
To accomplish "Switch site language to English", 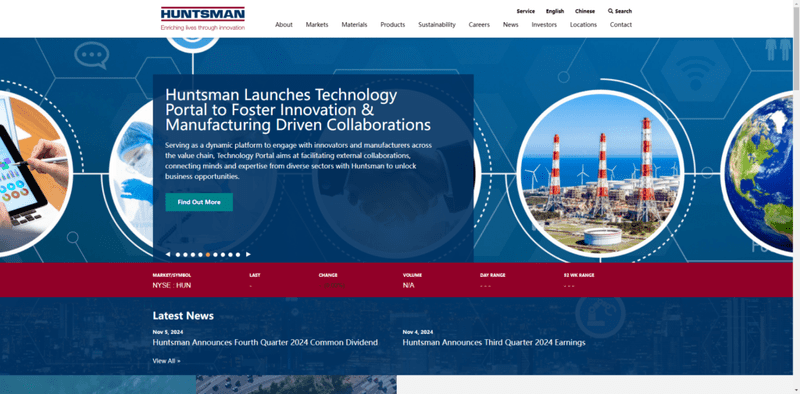I will 555,11.
